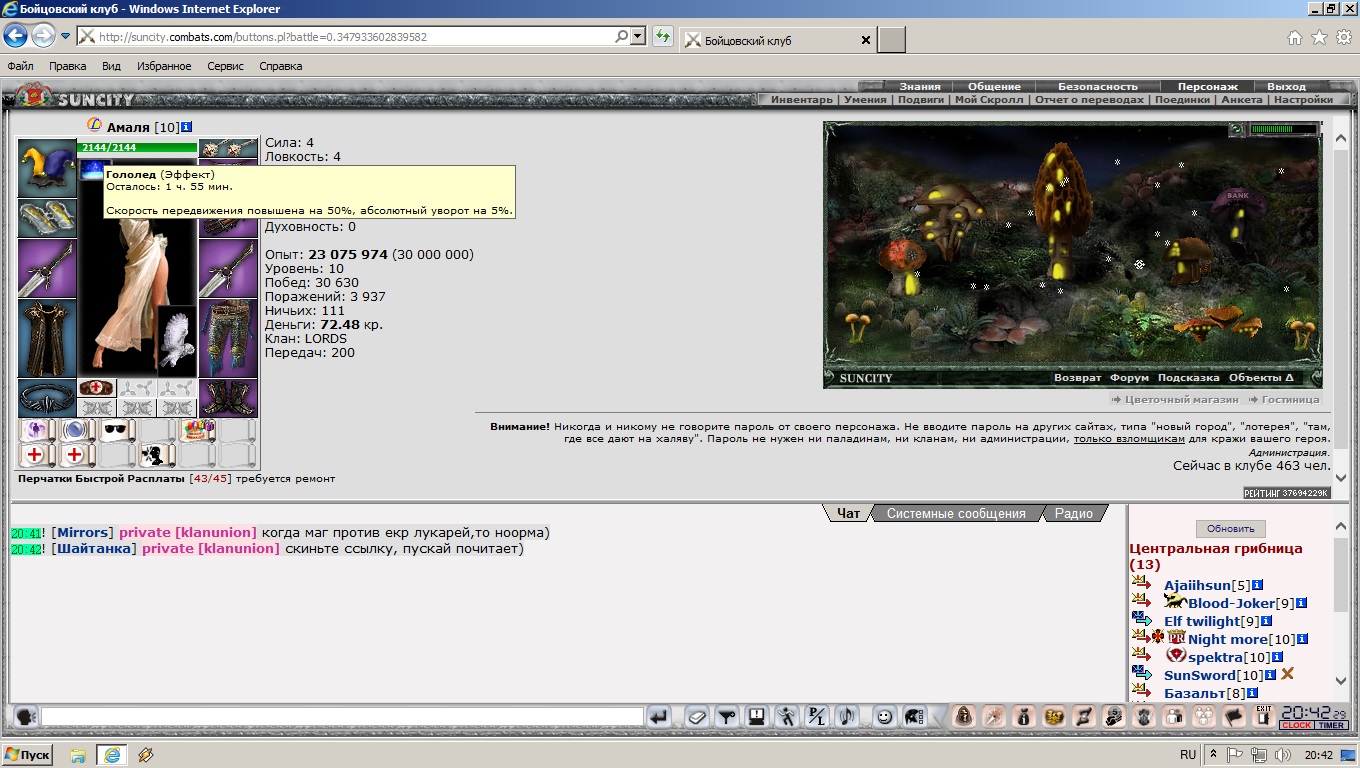This screenshot has height=768, width=1360.
Task: Focus the chat message input field
Action: tap(342, 716)
